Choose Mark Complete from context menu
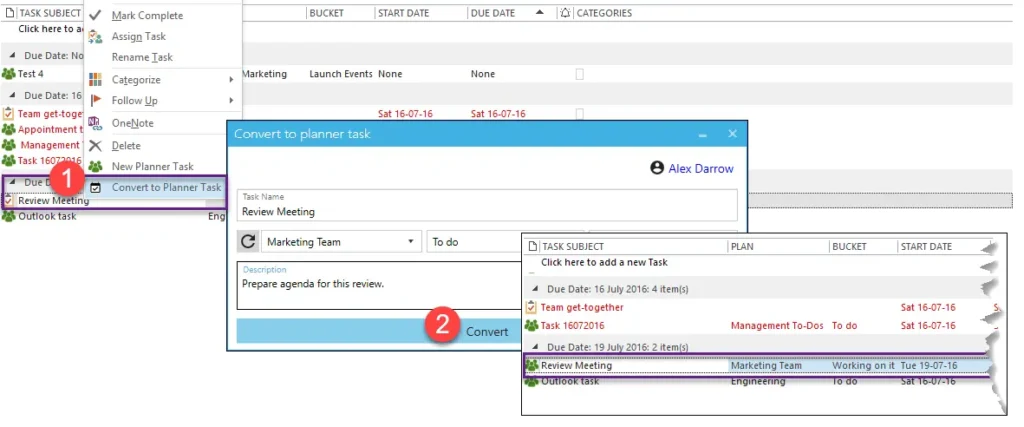Viewport: 1024px width, 427px height. 147,16
